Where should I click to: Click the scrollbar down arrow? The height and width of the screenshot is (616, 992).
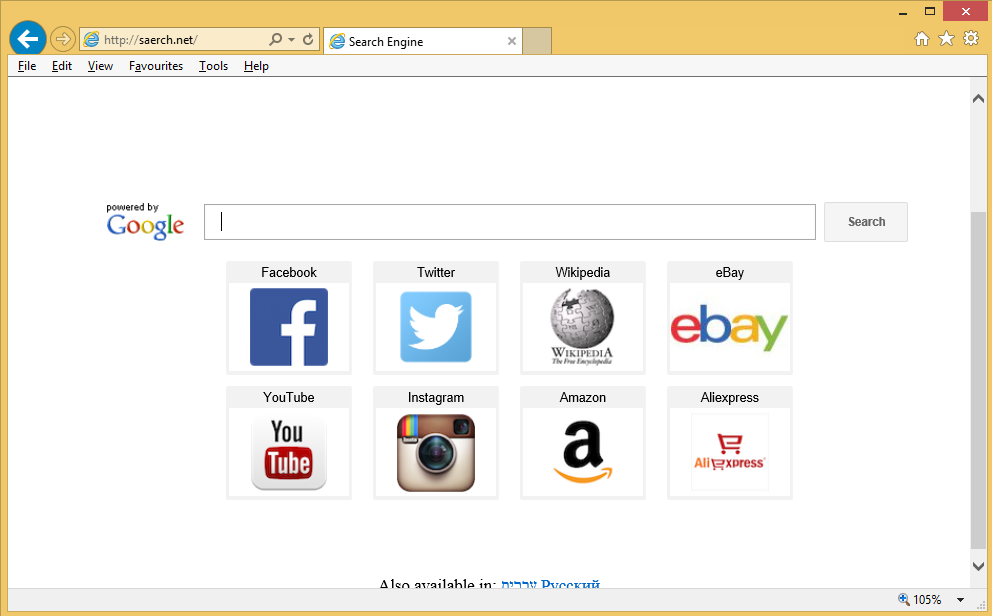click(978, 566)
